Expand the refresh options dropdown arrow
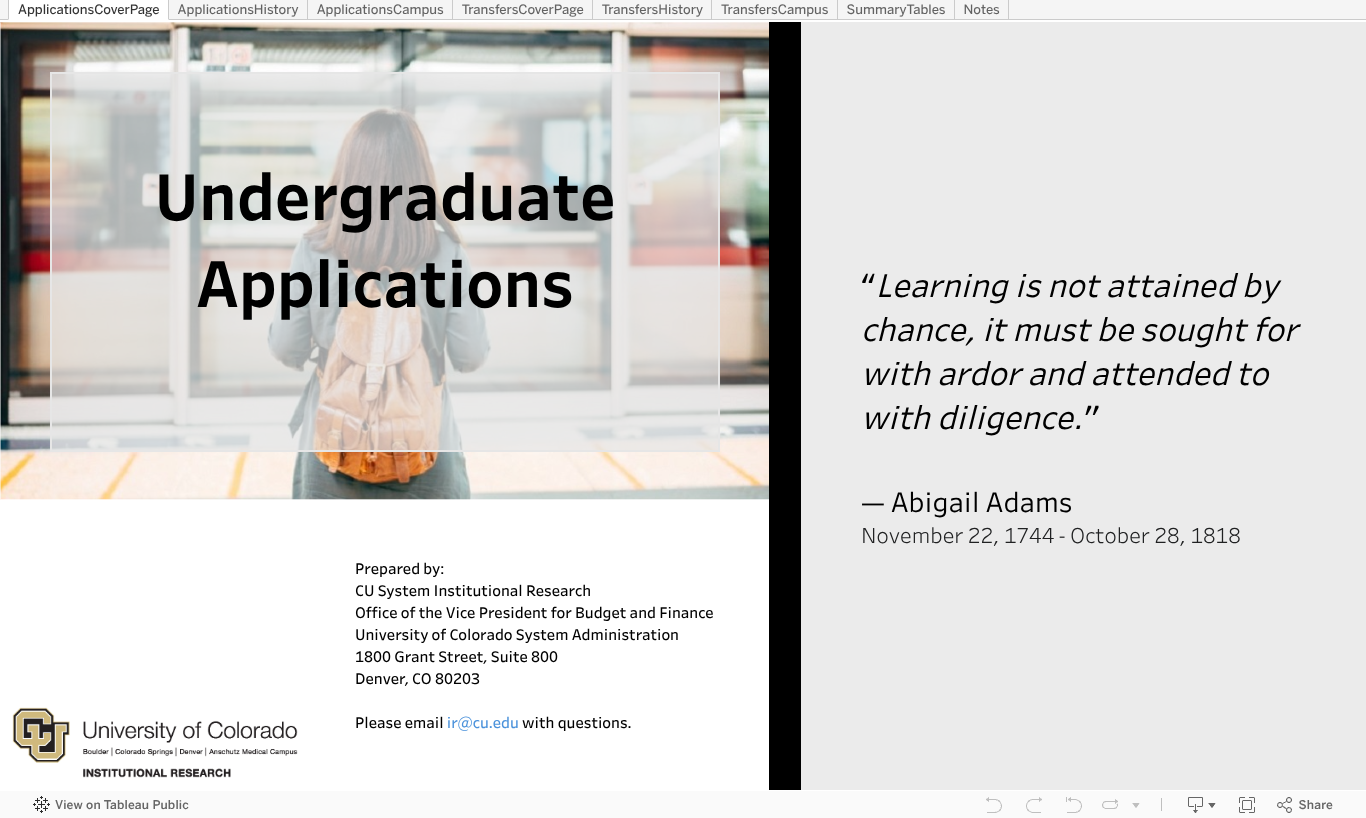1366x818 pixels. click(1136, 805)
